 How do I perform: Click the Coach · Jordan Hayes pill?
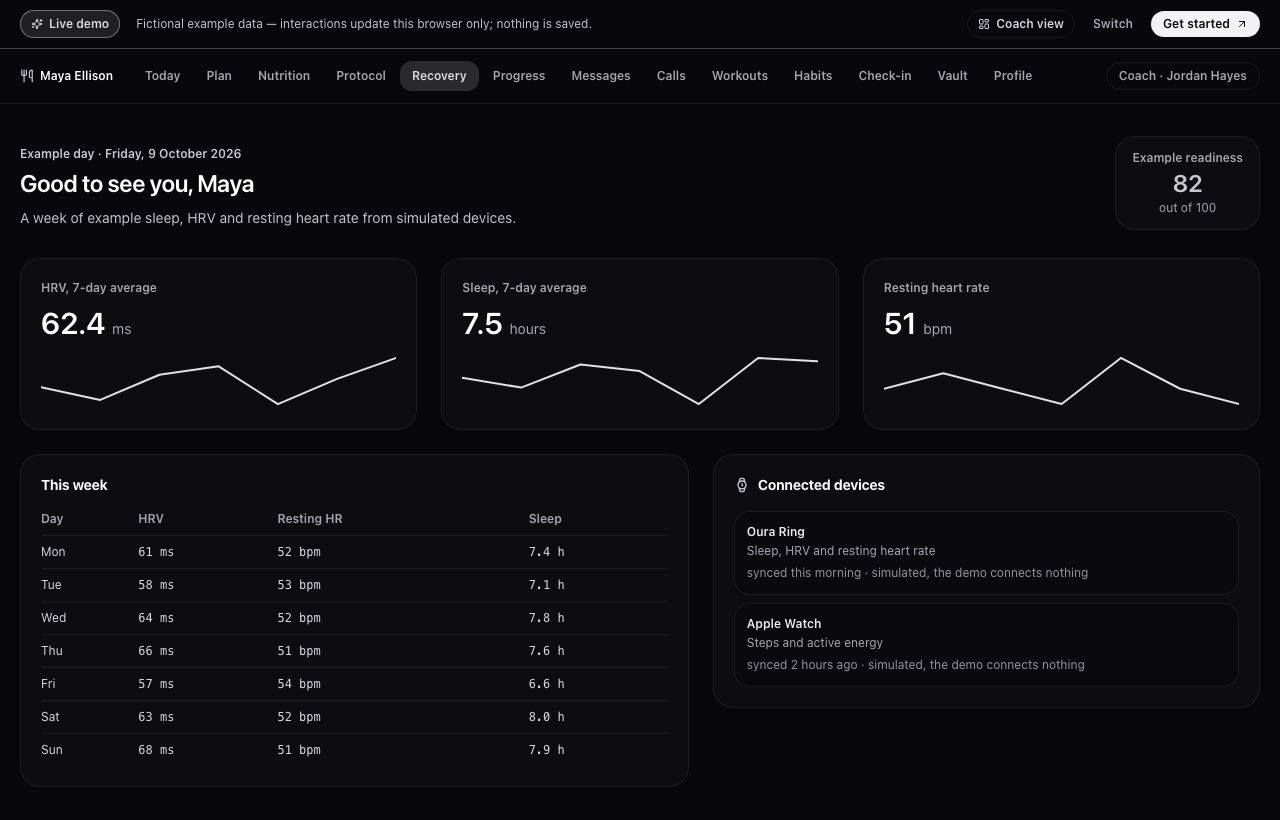1183,76
